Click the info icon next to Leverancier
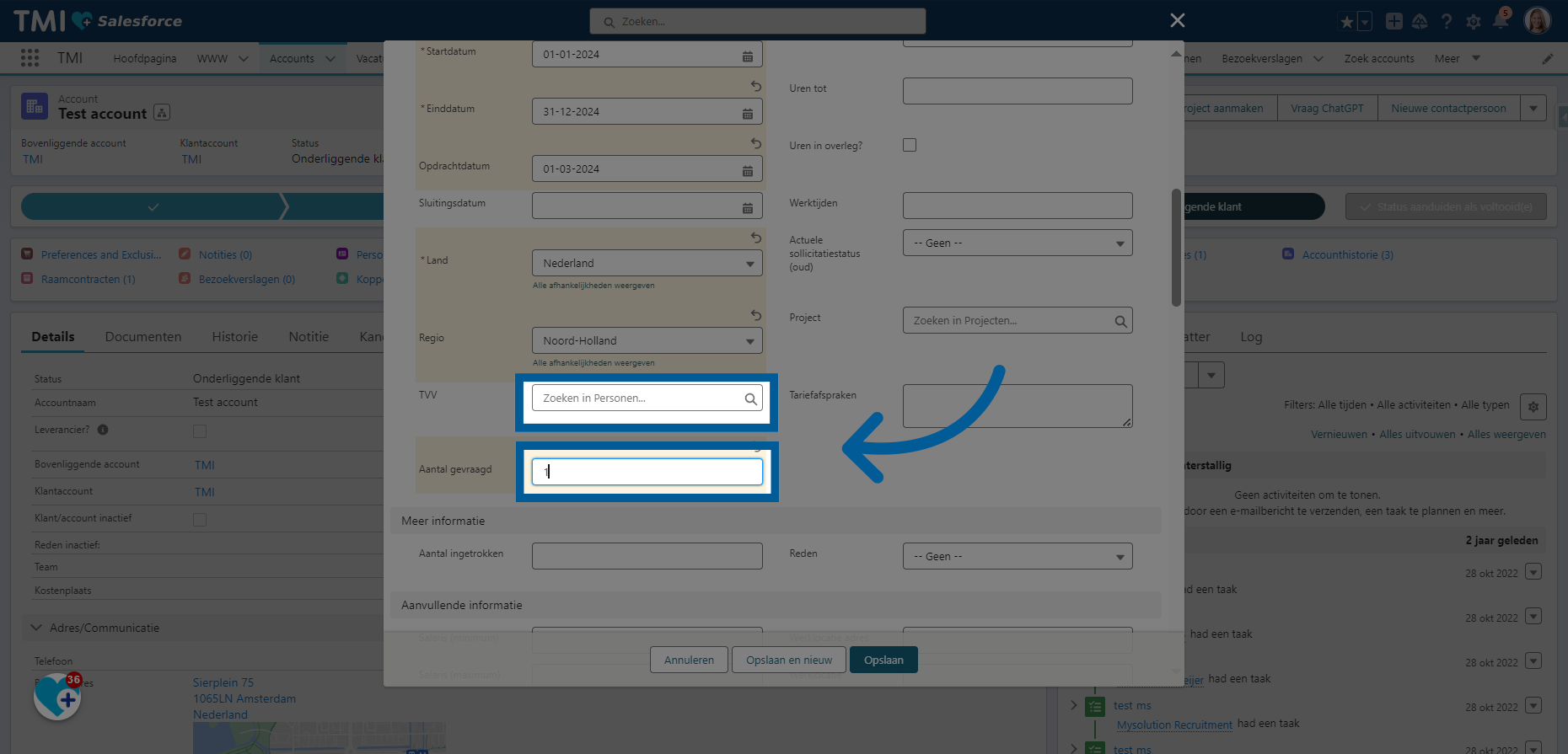The height and width of the screenshot is (754, 1568). pyautogui.click(x=103, y=430)
